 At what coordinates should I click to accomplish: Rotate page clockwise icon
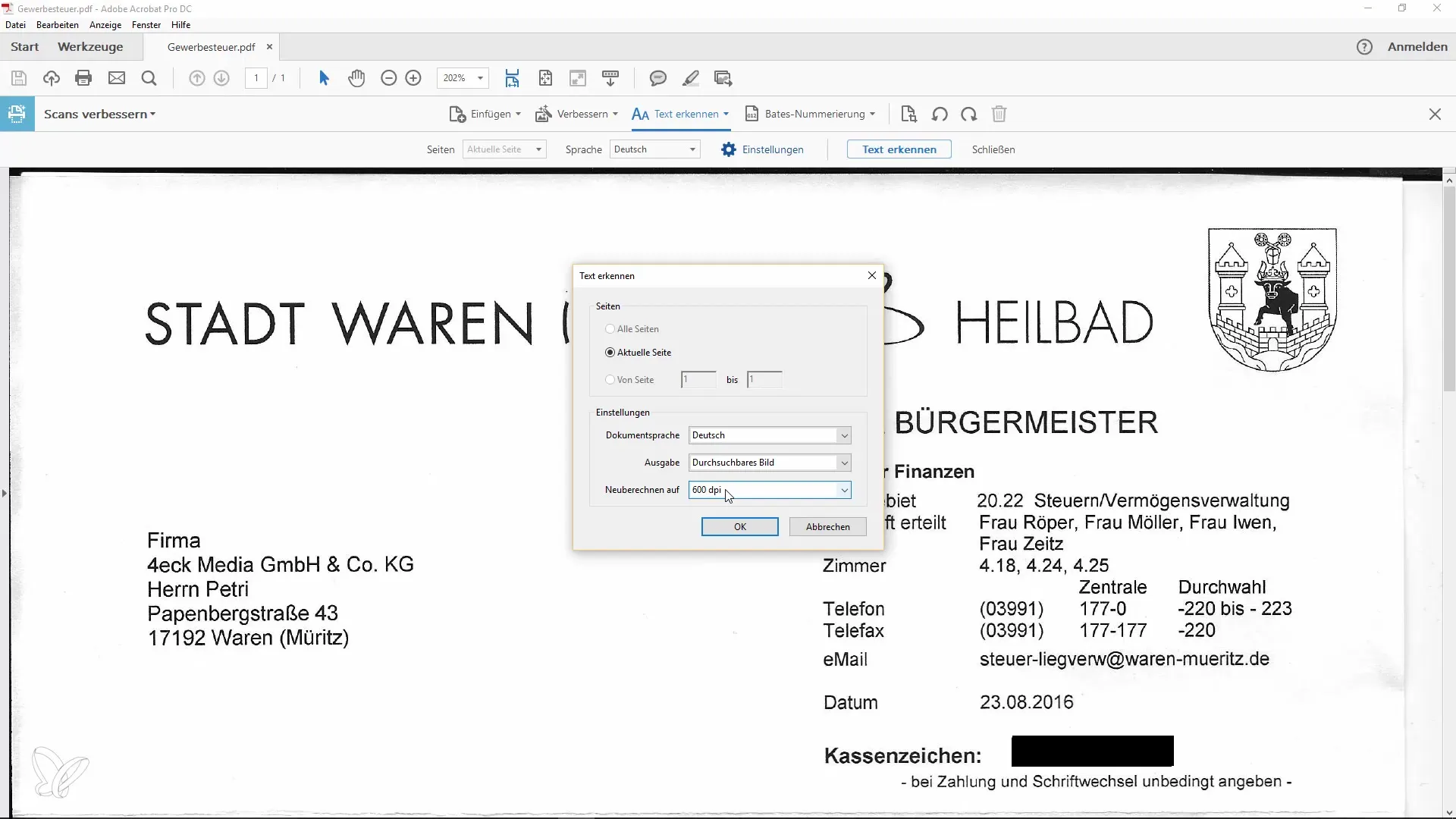pyautogui.click(x=969, y=115)
